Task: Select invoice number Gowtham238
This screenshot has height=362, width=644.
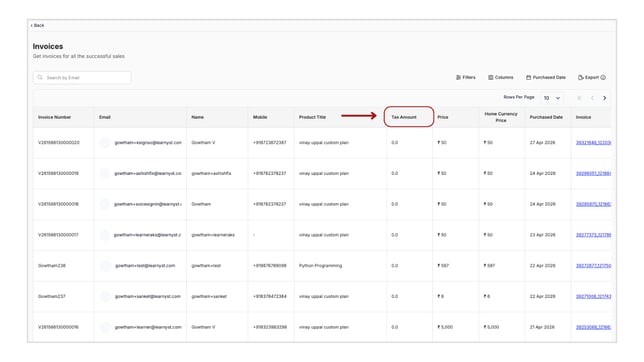Action: tap(52, 266)
